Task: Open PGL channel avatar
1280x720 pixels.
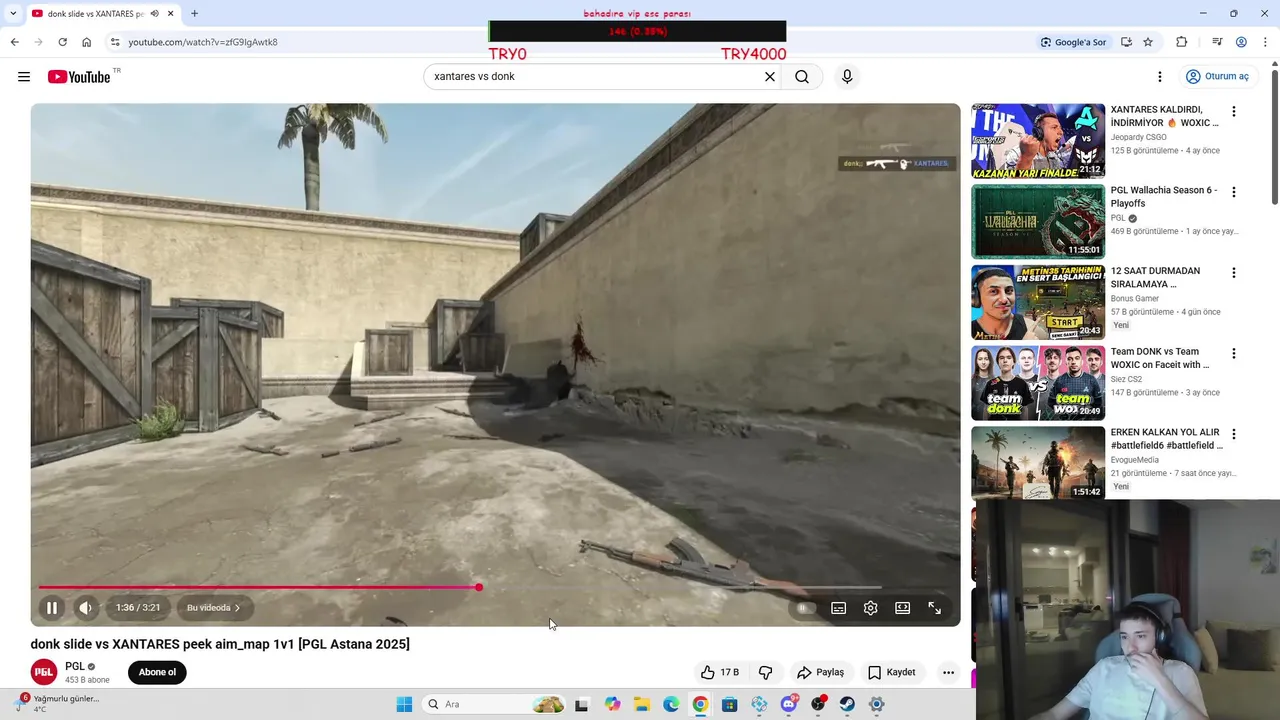Action: point(44,672)
